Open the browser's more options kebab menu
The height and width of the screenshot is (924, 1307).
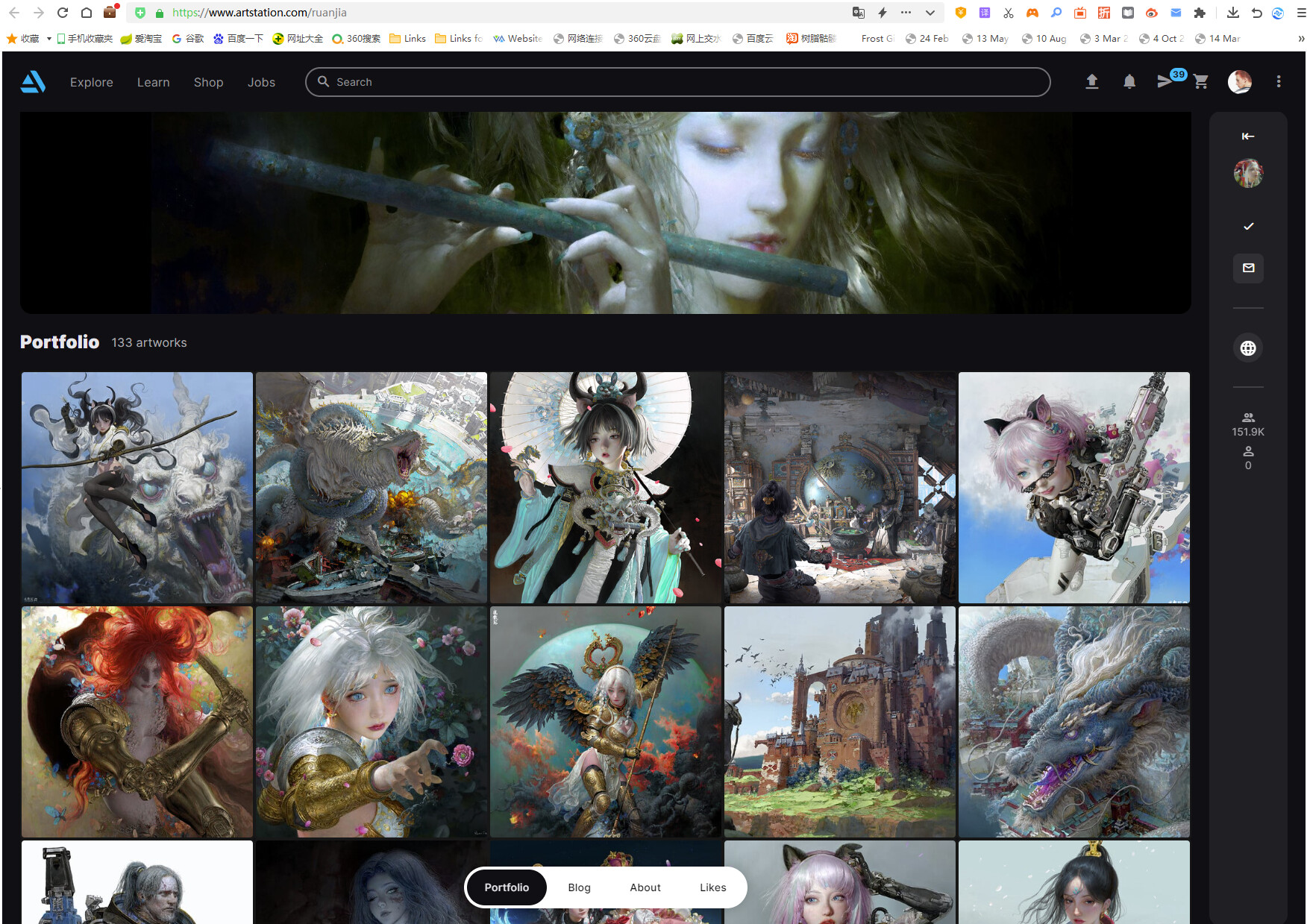pyautogui.click(x=1279, y=81)
